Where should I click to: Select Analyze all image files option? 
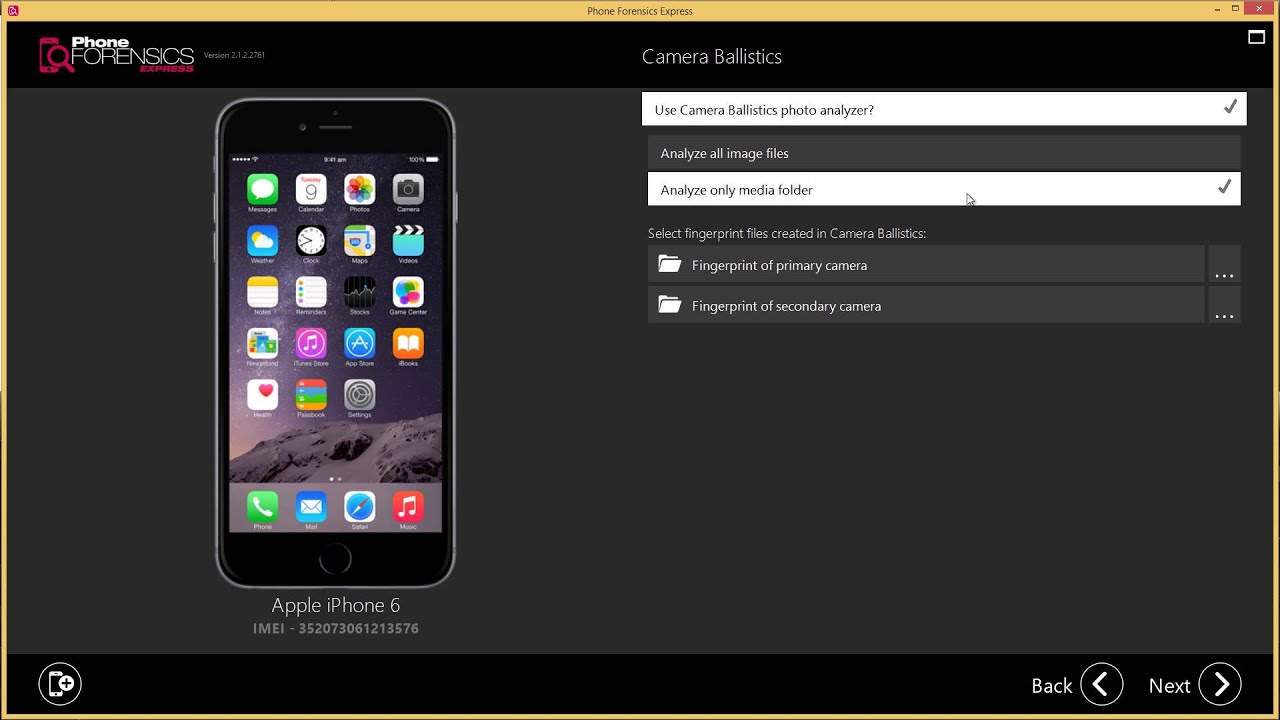944,153
